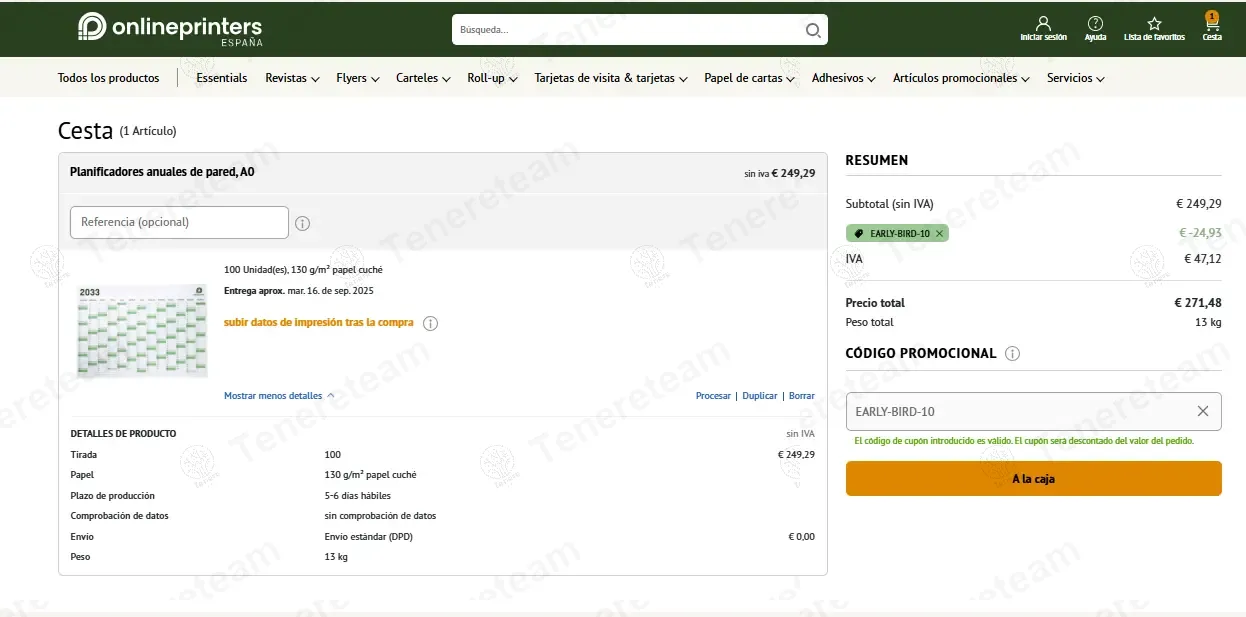Expand the Roll-up dropdown
The image size is (1246, 617).
492,78
